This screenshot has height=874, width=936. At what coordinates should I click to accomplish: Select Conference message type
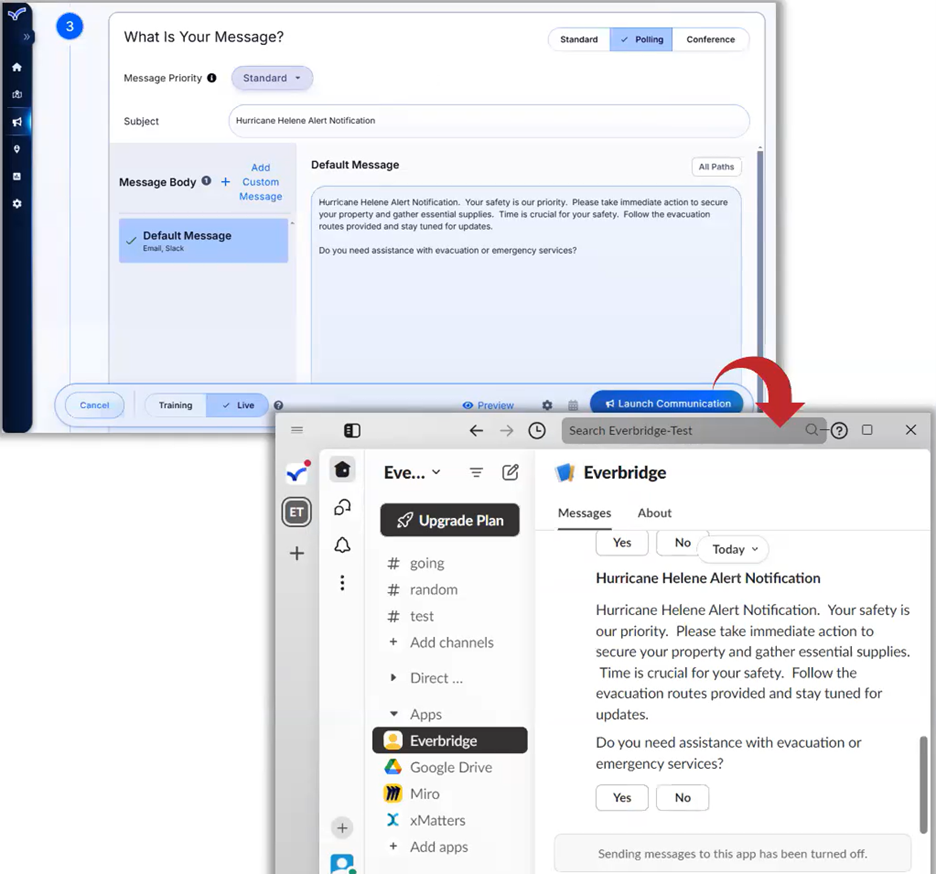point(710,39)
